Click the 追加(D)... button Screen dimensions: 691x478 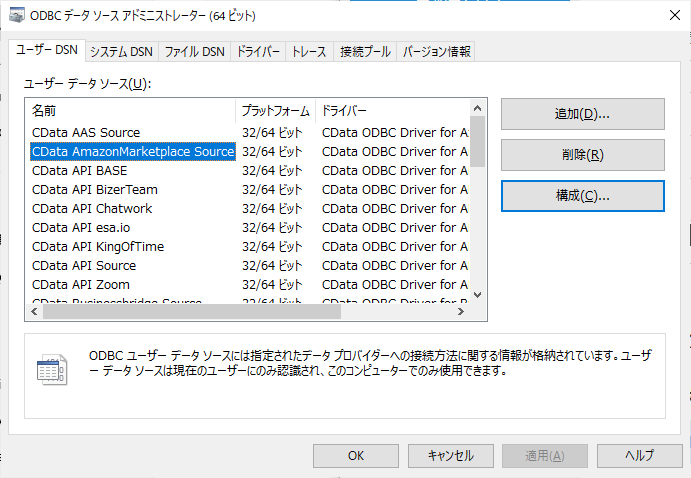583,114
